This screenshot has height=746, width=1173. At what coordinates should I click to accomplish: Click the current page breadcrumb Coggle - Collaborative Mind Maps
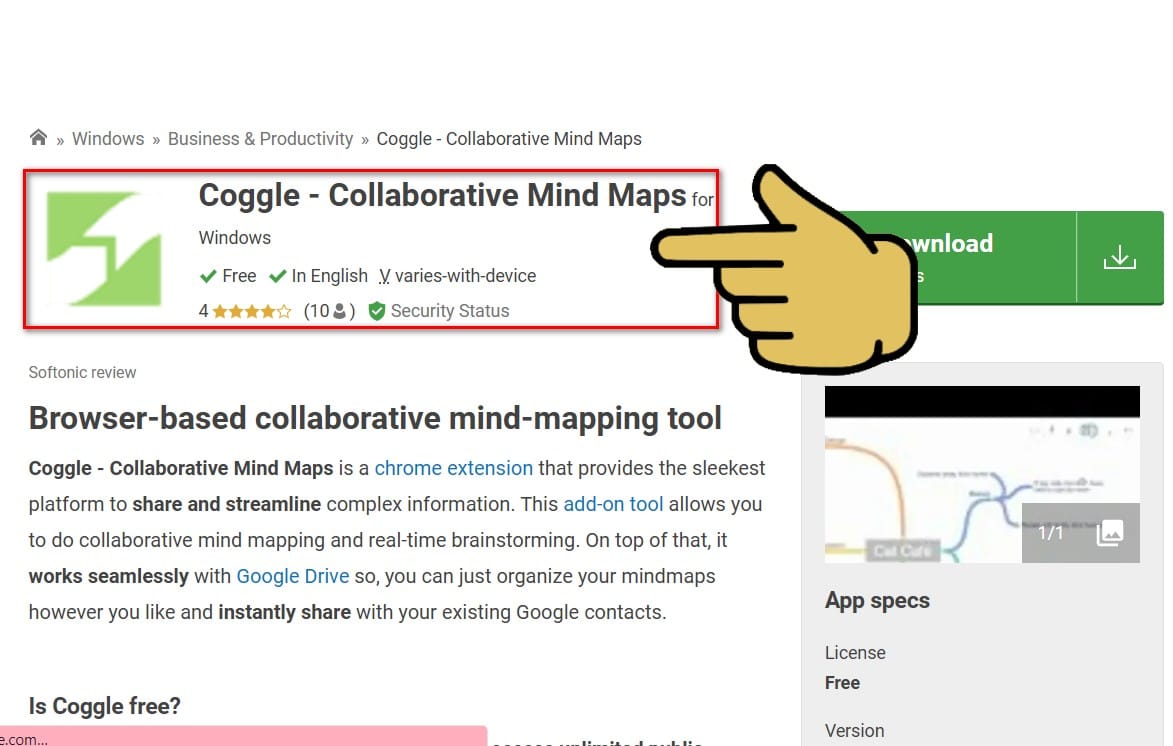[509, 139]
